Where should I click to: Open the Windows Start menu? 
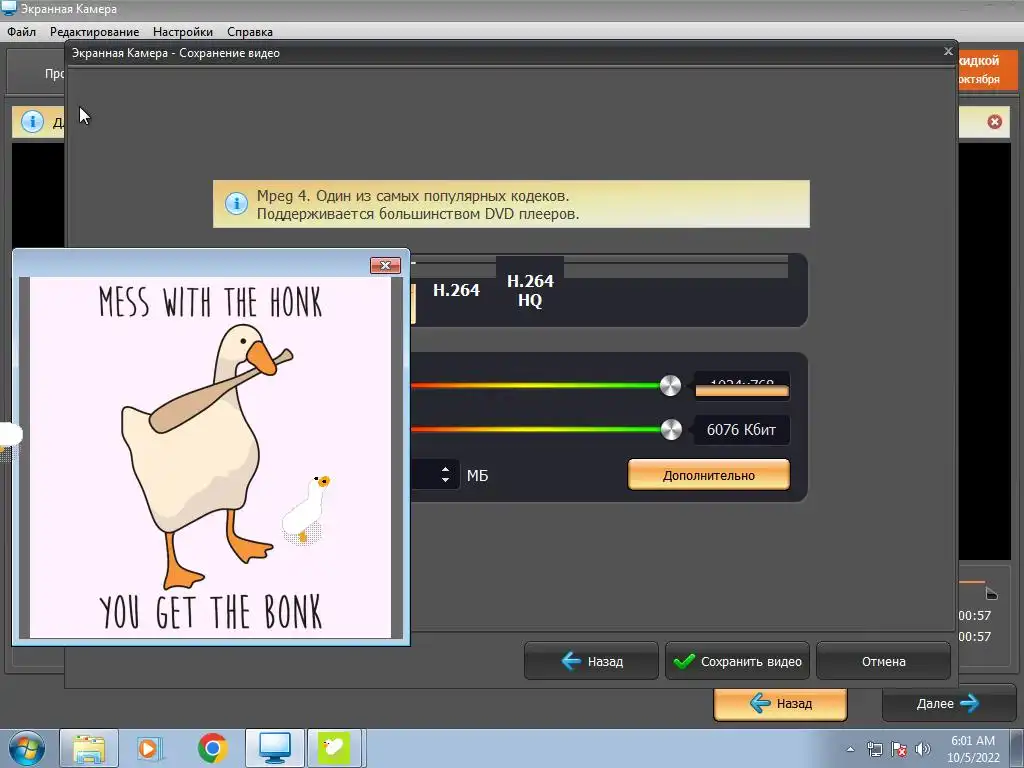[x=26, y=748]
